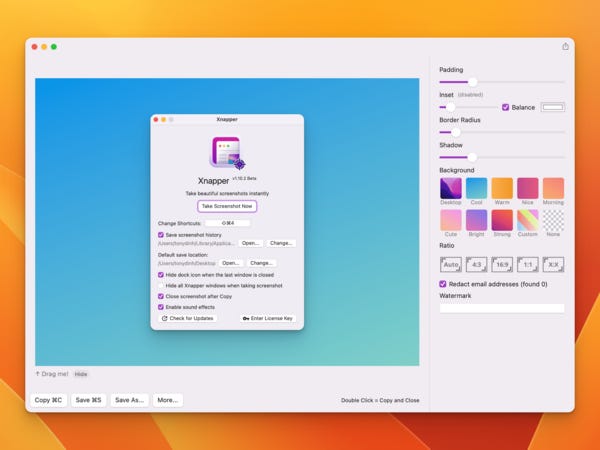Choose the None transparent background
The height and width of the screenshot is (450, 600).
point(553,220)
